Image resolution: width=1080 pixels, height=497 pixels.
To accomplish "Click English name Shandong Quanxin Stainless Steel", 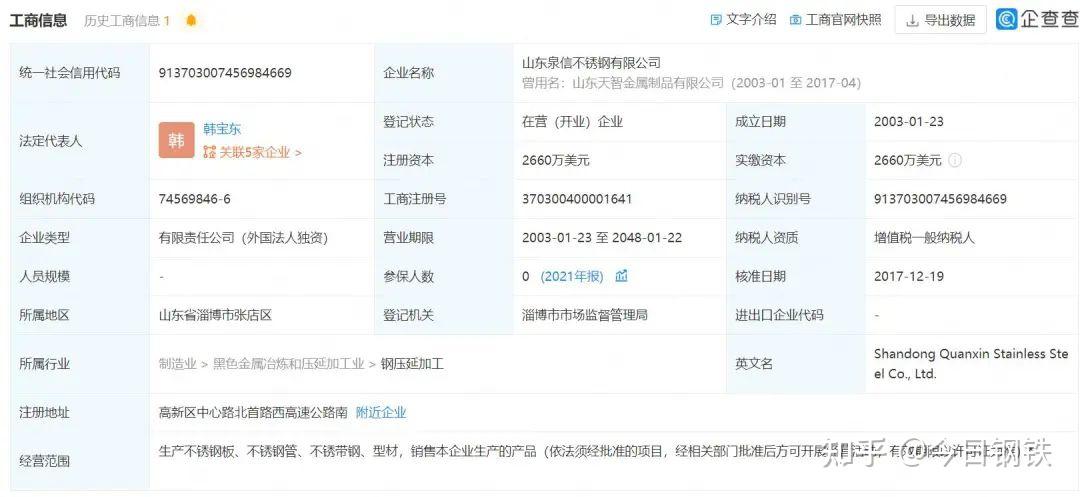I will [971, 364].
